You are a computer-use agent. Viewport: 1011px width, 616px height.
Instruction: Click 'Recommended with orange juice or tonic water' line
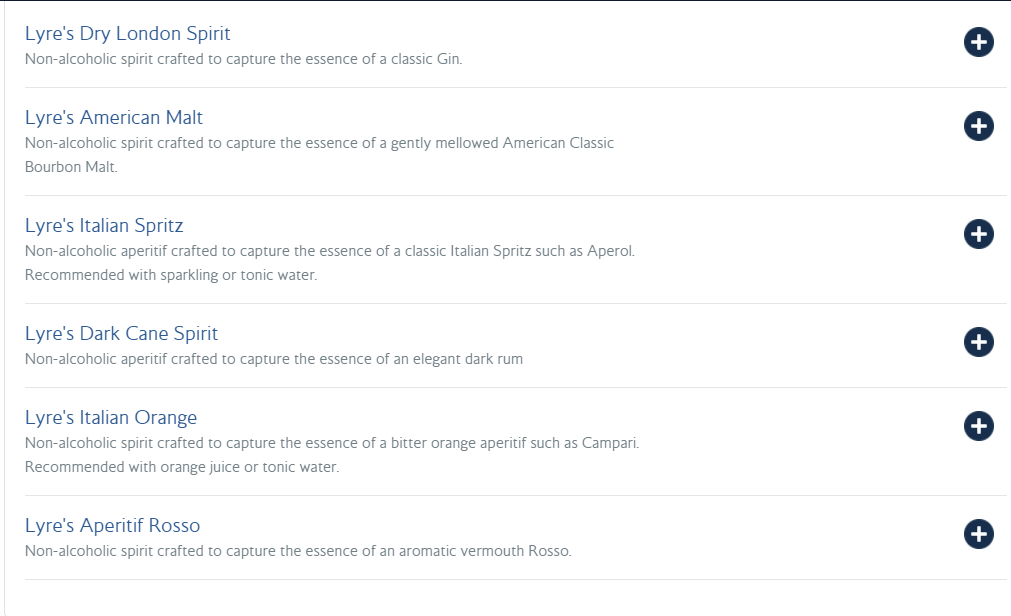point(181,467)
